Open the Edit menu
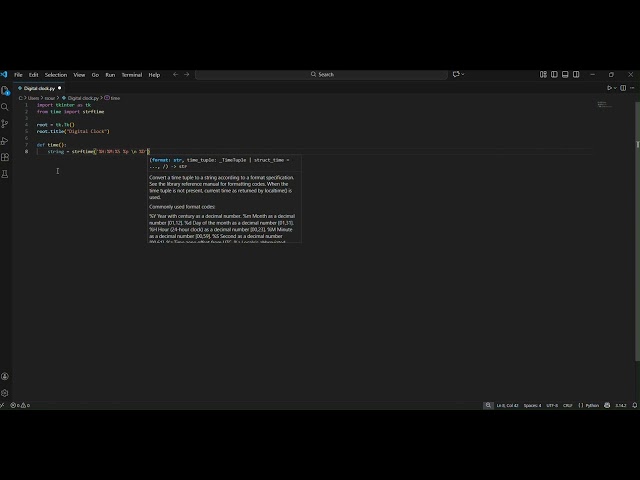640x480 pixels. 33,75
